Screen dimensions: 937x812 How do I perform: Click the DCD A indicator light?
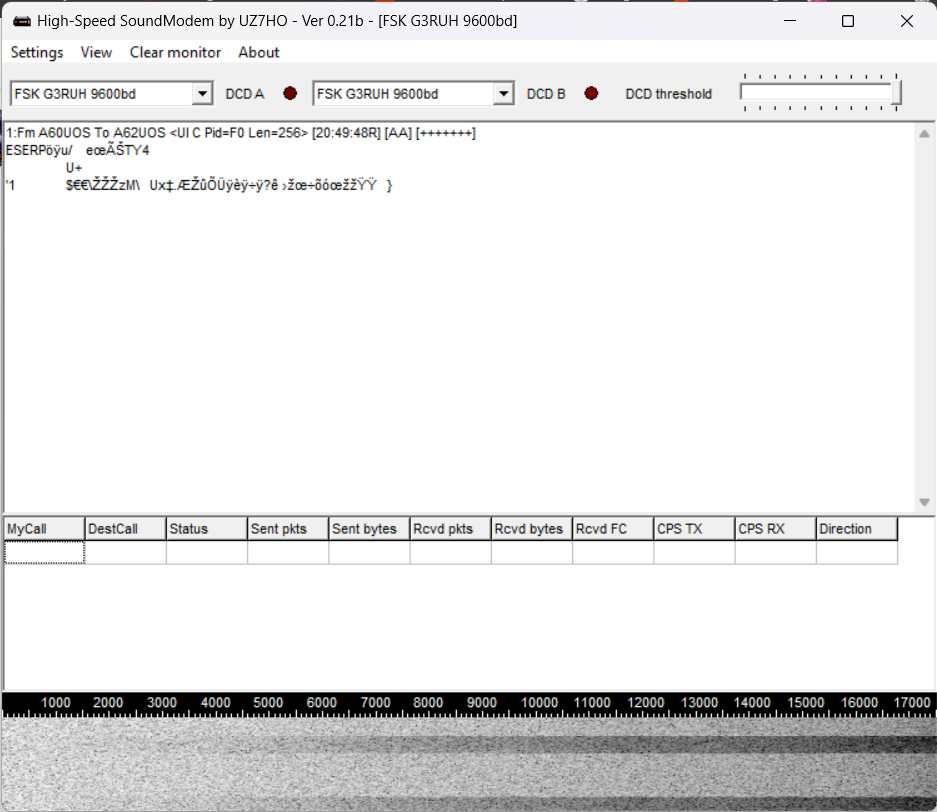290,93
